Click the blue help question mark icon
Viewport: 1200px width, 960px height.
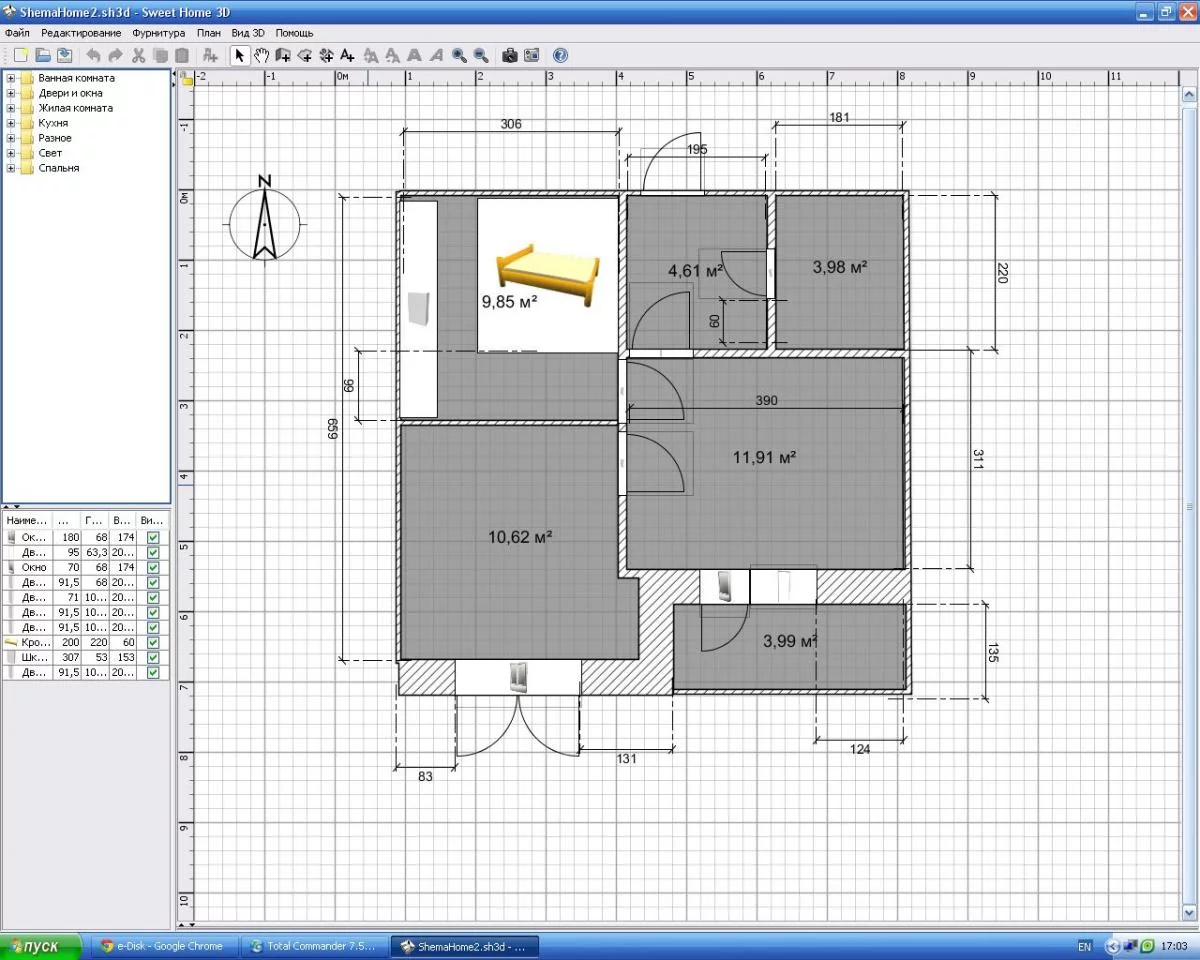pos(560,55)
